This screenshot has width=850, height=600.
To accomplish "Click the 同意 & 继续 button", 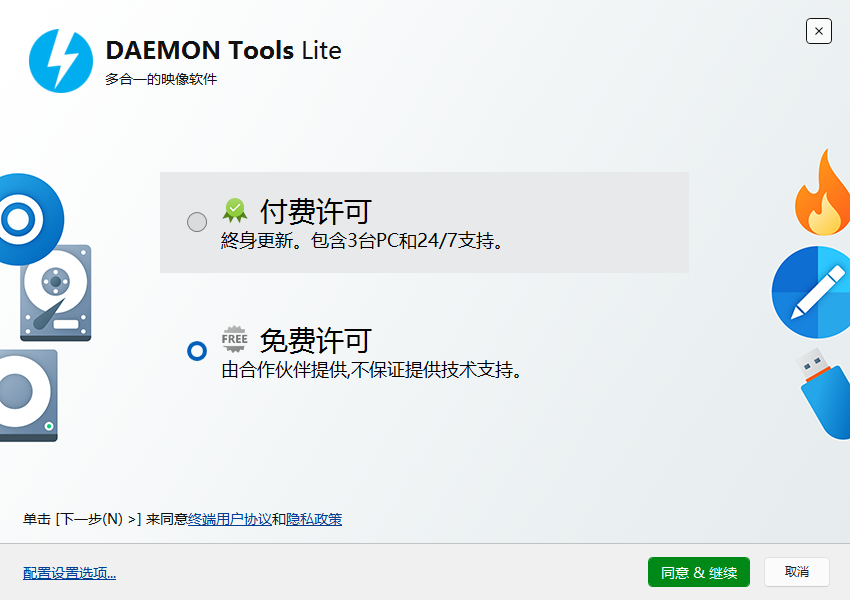I will tap(698, 572).
